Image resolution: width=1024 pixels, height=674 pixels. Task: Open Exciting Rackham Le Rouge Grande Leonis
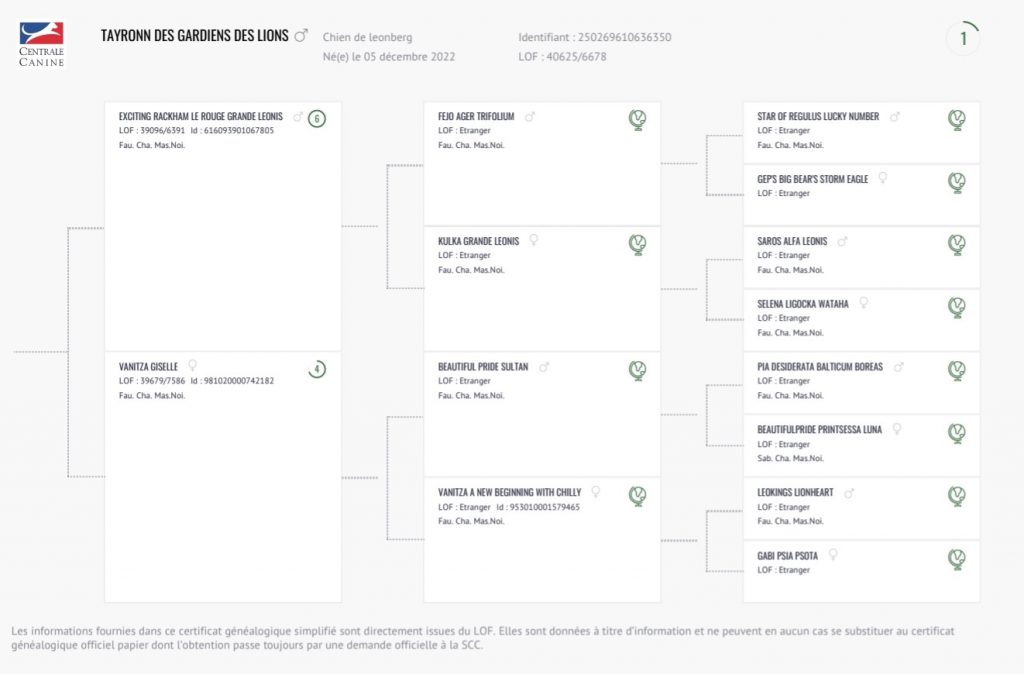[201, 117]
